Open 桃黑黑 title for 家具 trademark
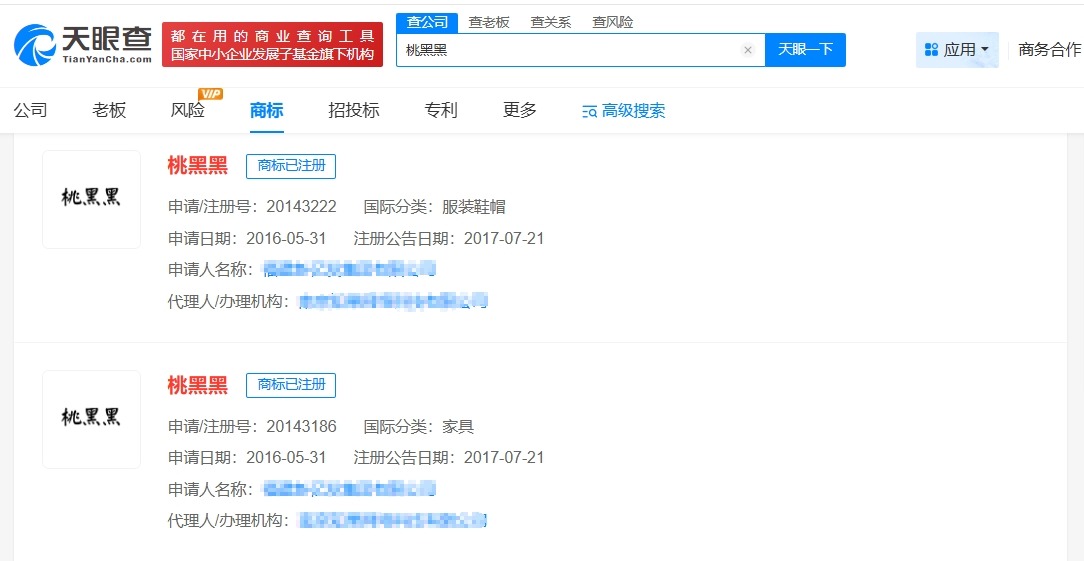 click(198, 385)
